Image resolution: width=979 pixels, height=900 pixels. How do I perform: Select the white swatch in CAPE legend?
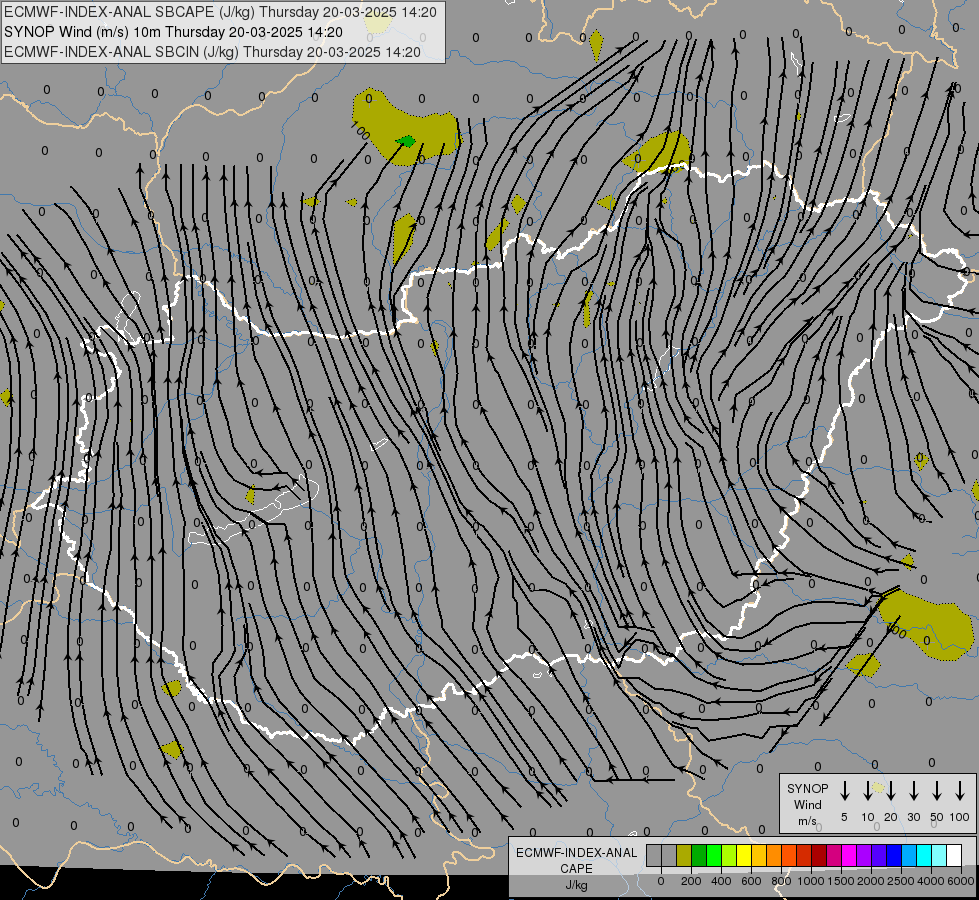(x=955, y=855)
